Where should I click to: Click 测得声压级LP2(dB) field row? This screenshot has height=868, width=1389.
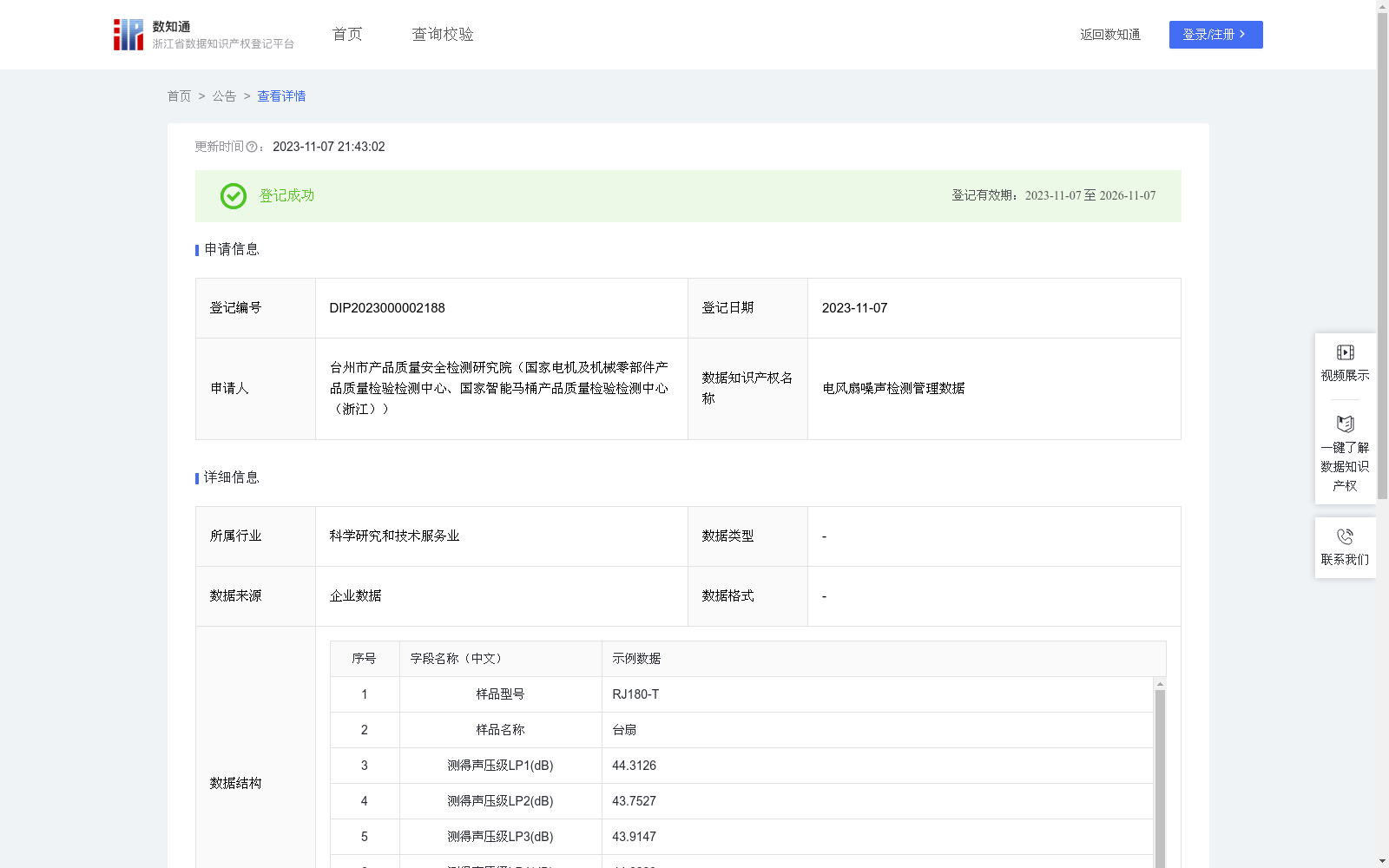coord(500,801)
